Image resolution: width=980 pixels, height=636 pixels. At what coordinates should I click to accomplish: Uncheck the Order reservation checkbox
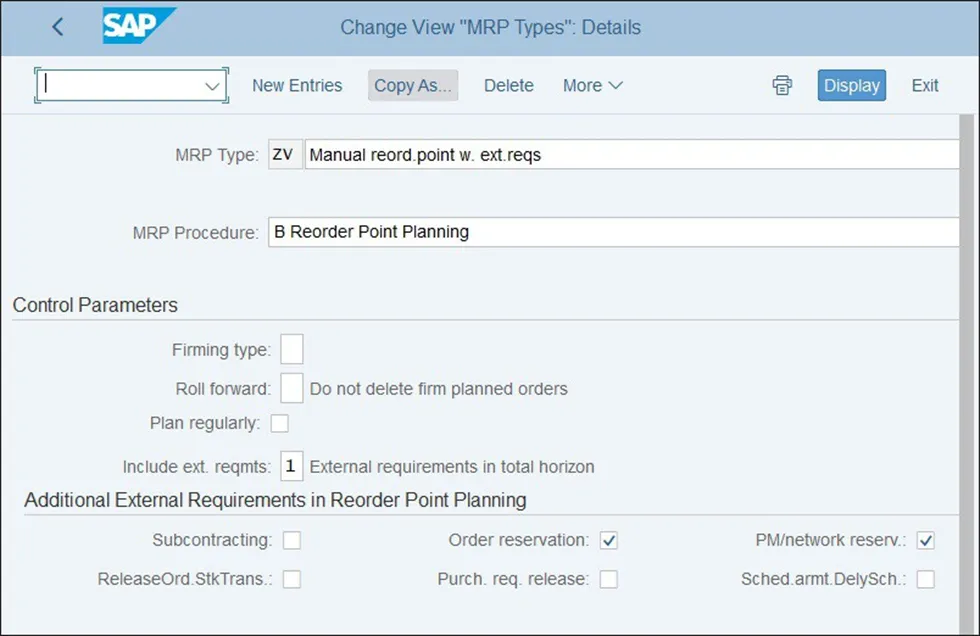(609, 540)
